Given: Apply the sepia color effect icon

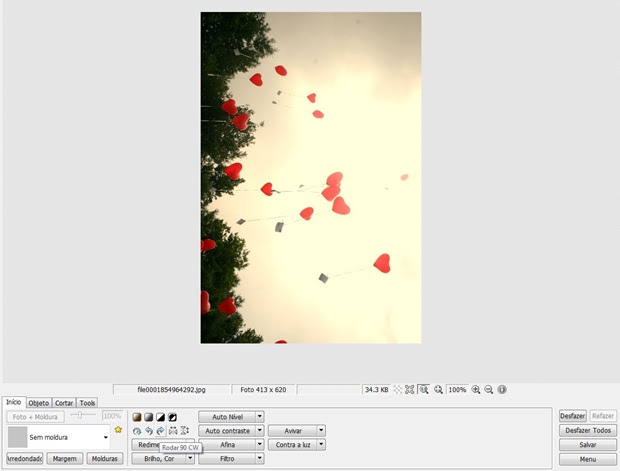Looking at the screenshot, I should (x=137, y=417).
